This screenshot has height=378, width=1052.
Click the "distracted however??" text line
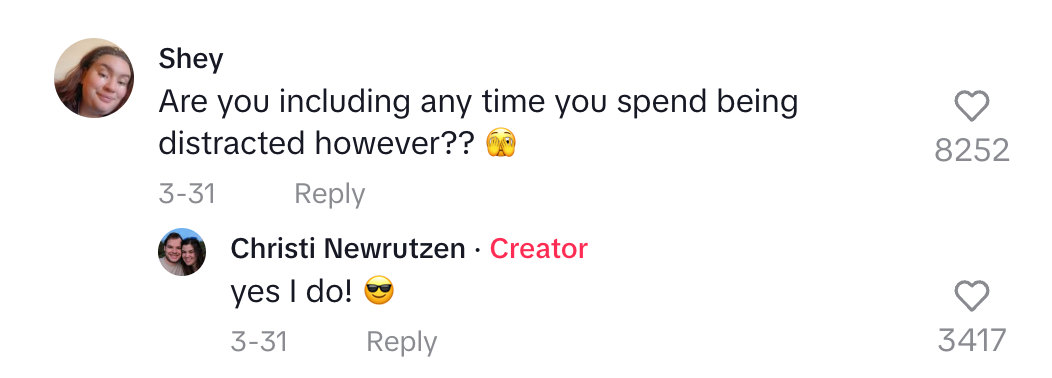316,143
